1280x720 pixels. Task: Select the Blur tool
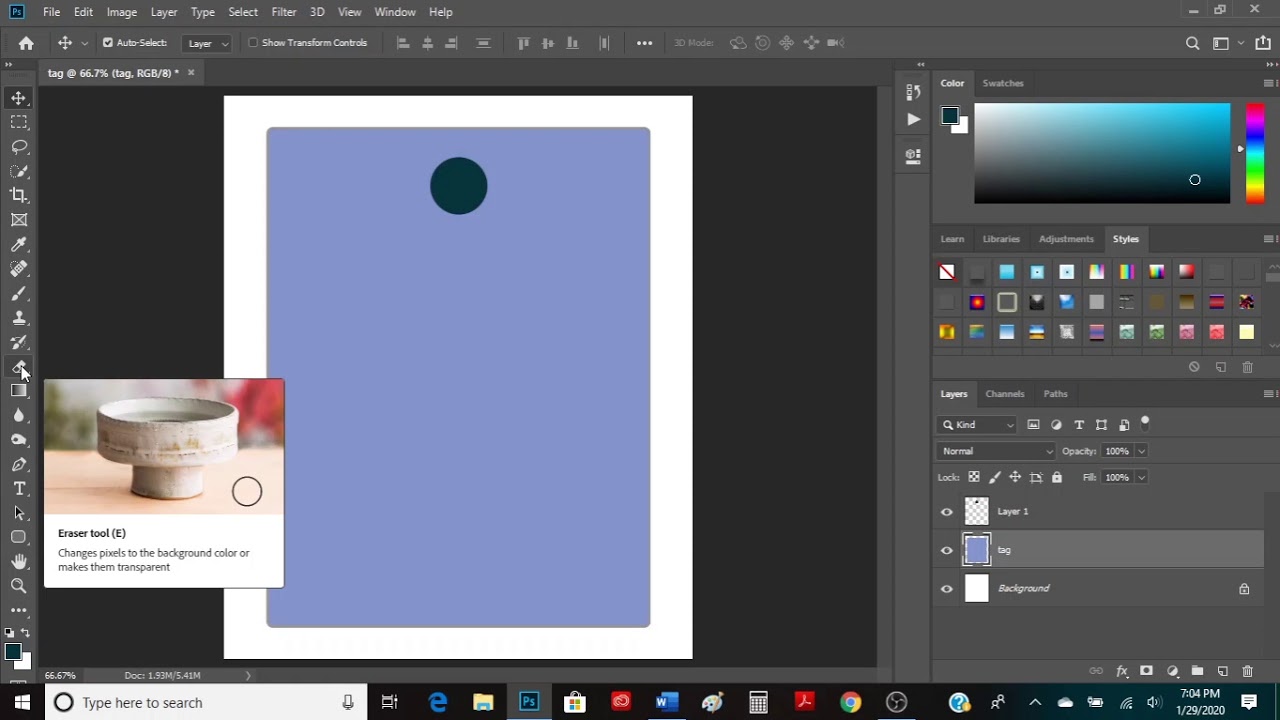pyautogui.click(x=19, y=415)
